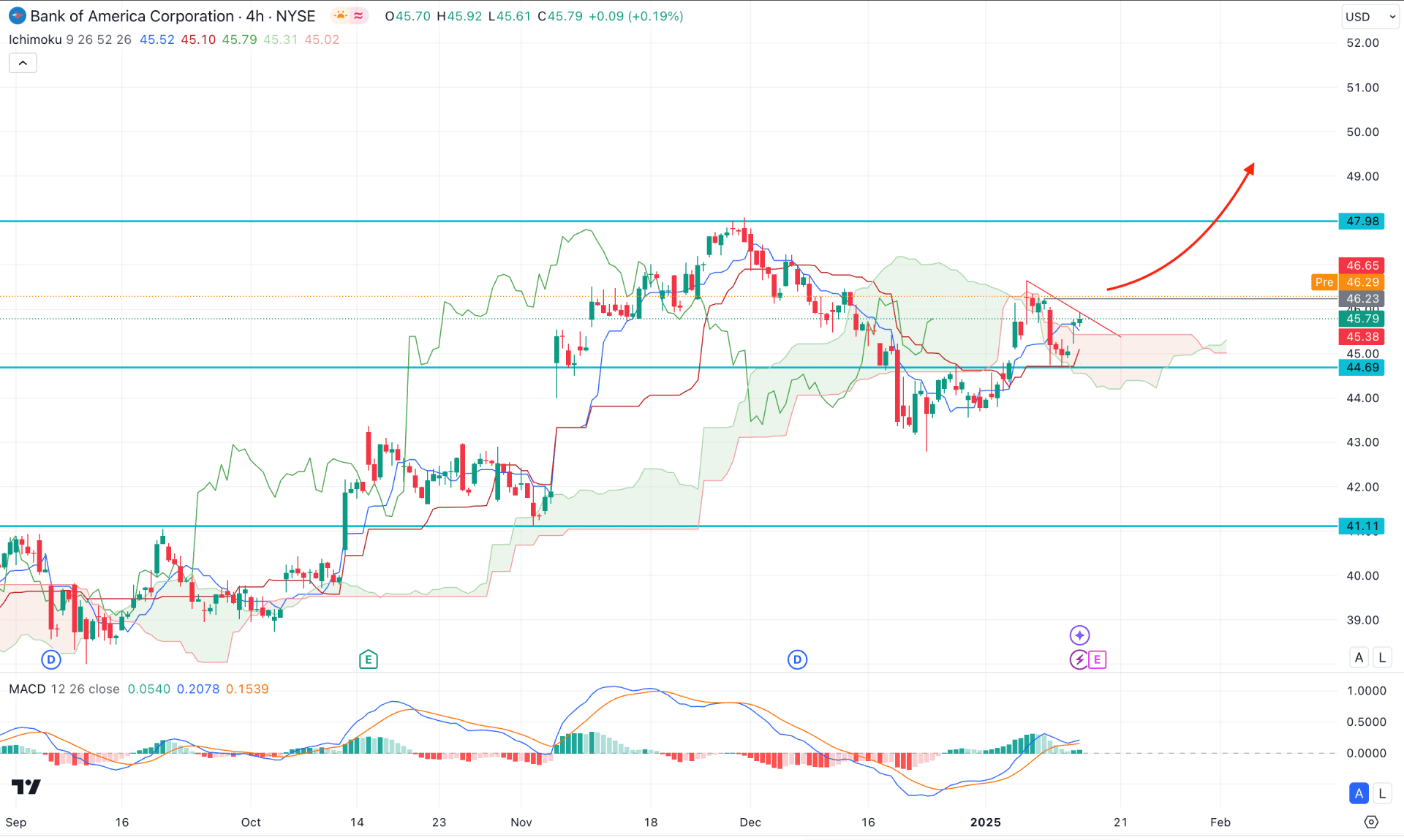Click the Feb label on the time axis

[1220, 822]
